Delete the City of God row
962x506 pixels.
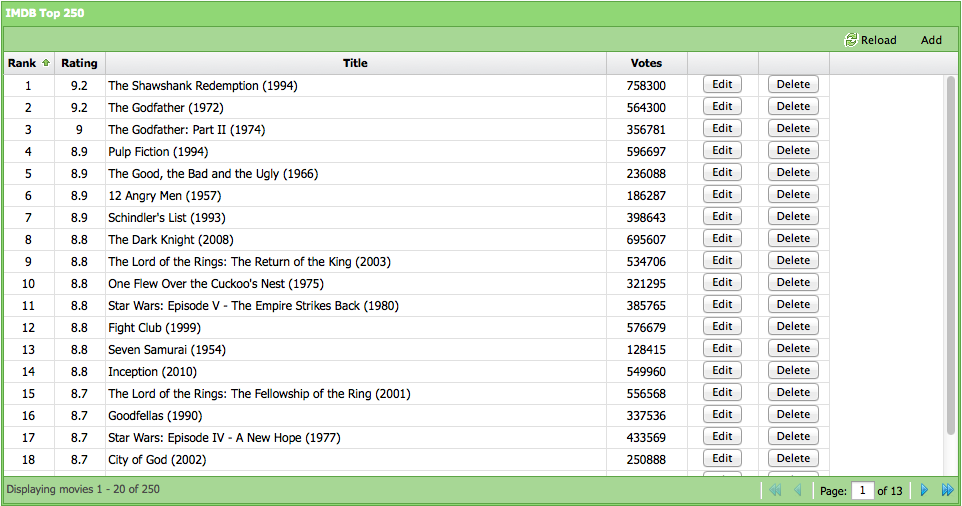pyautogui.click(x=793, y=459)
